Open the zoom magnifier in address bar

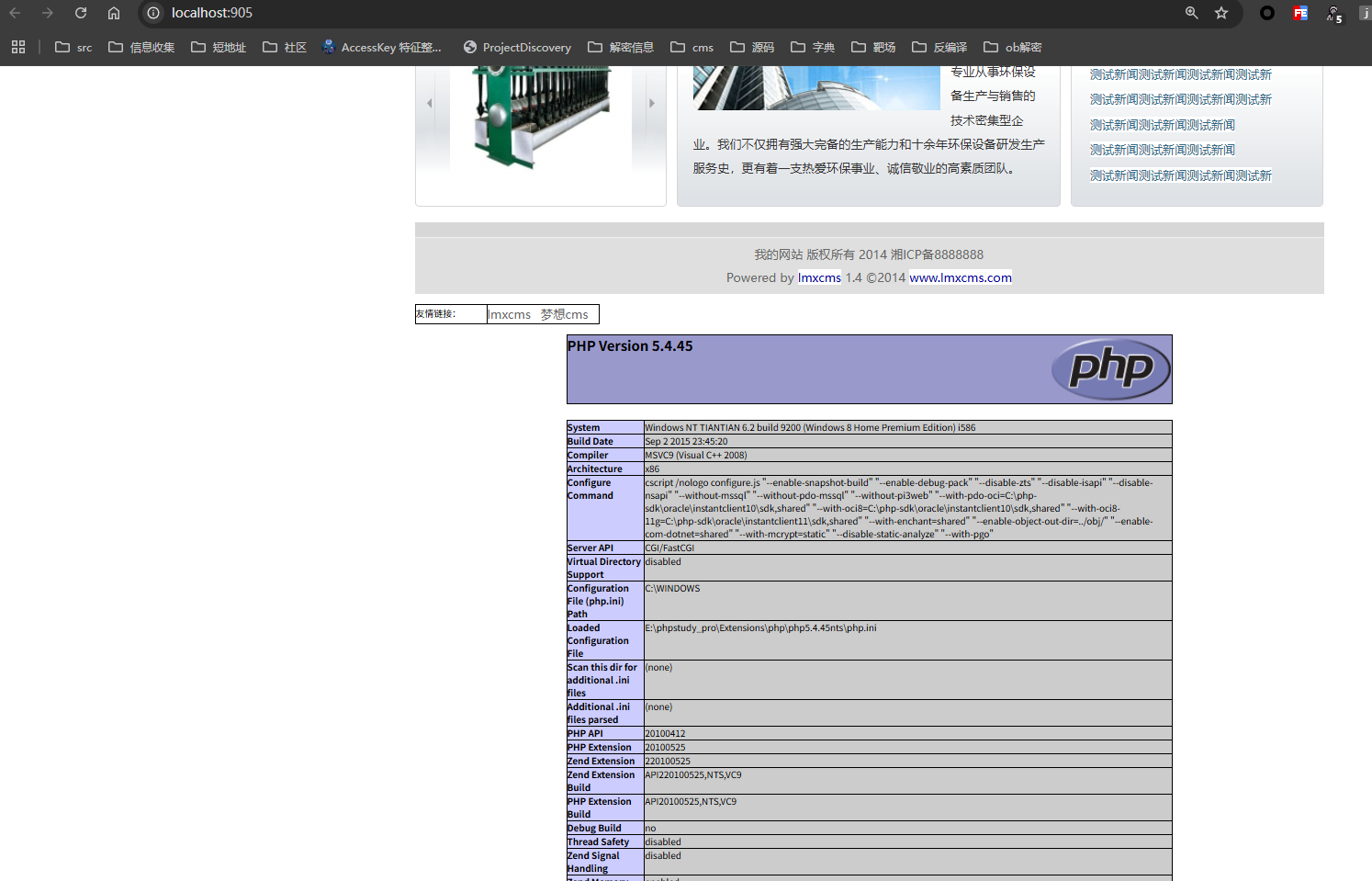(1191, 13)
